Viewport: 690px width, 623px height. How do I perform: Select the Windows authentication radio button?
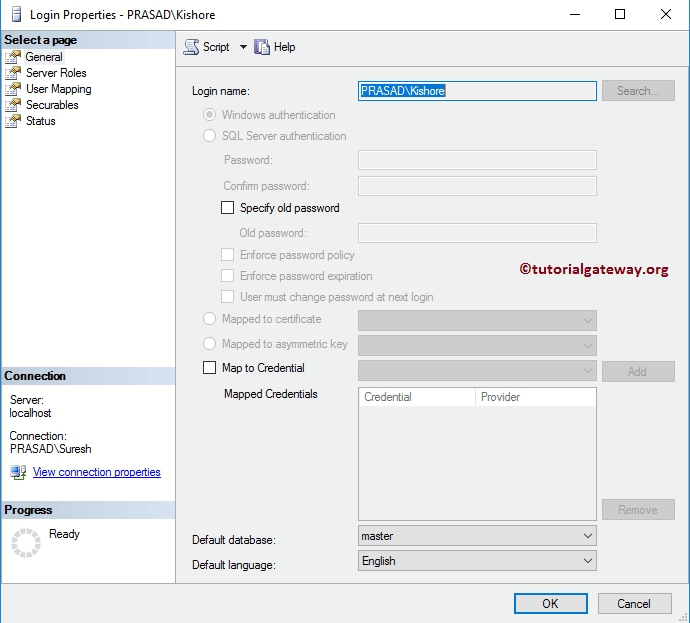209,115
